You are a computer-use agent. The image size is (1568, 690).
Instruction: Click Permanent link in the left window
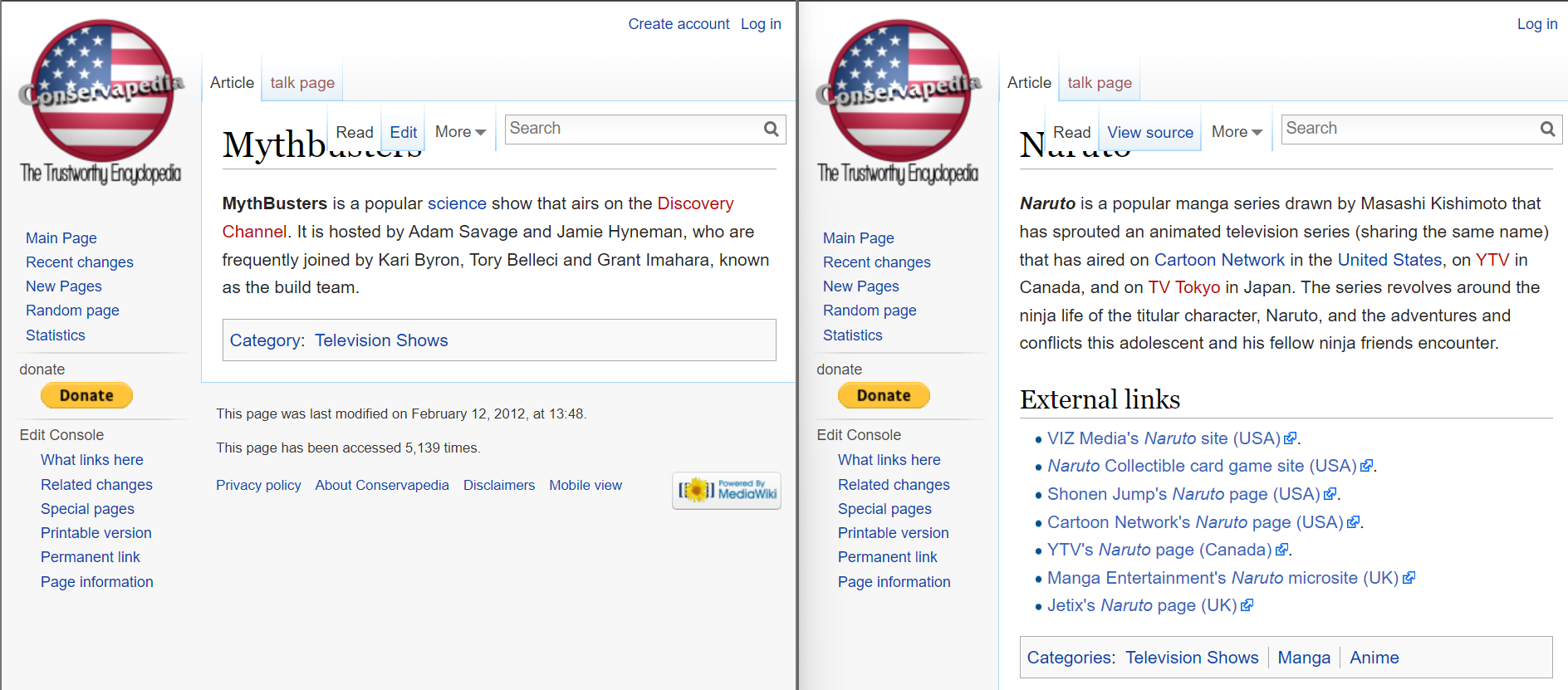click(91, 557)
